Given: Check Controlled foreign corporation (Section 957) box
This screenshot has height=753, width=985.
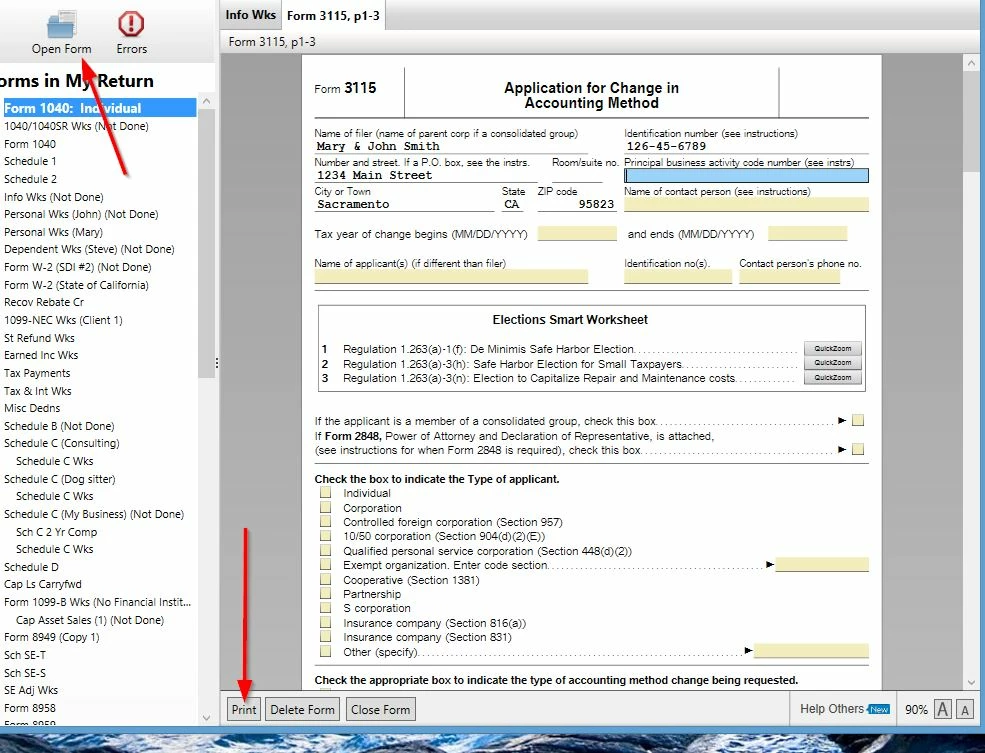Looking at the screenshot, I should click(325, 521).
